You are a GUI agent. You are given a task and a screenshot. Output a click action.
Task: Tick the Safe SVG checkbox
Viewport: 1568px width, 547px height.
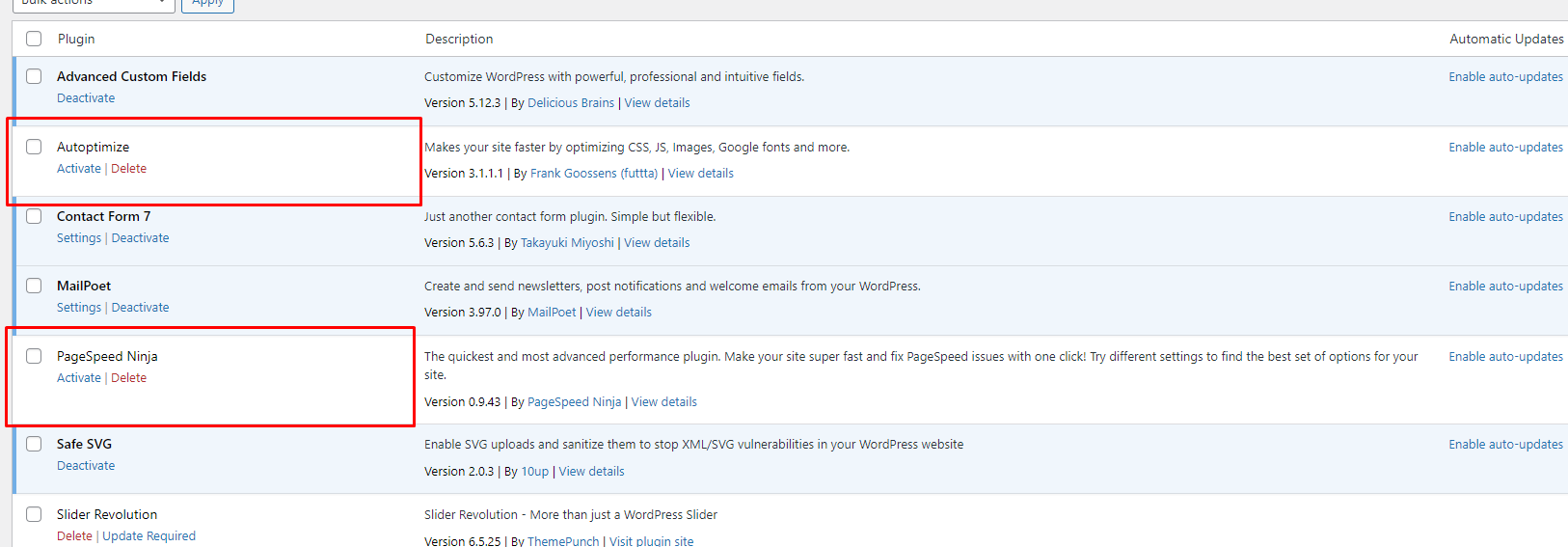point(34,444)
